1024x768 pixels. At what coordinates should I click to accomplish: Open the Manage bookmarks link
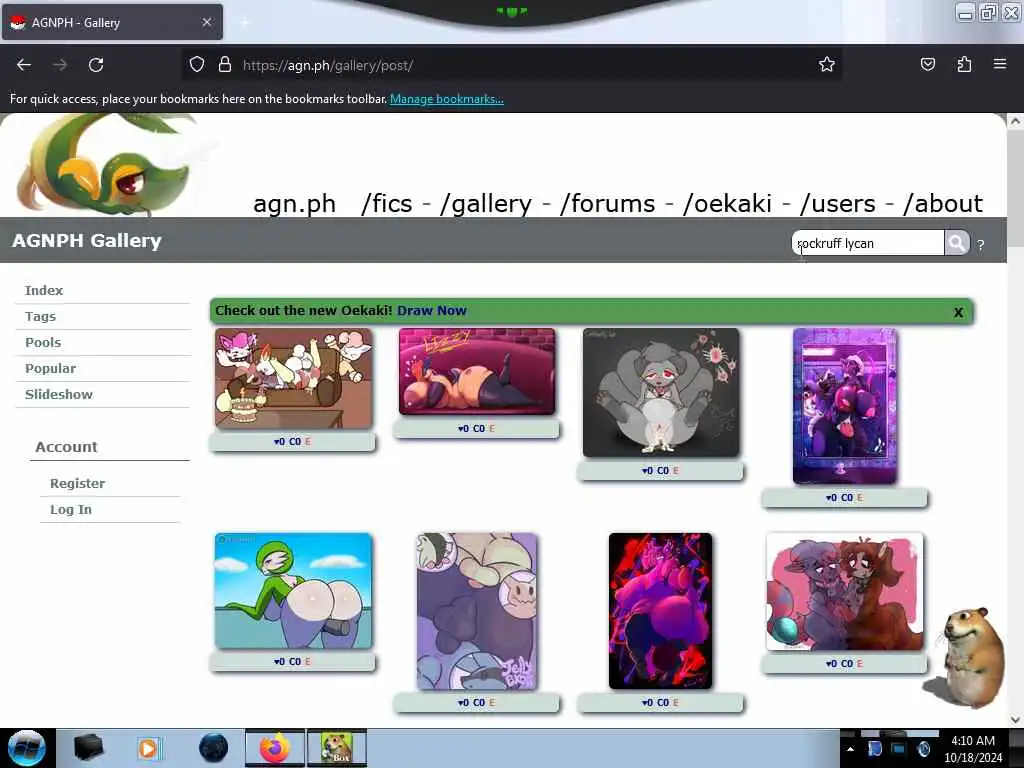(x=447, y=99)
